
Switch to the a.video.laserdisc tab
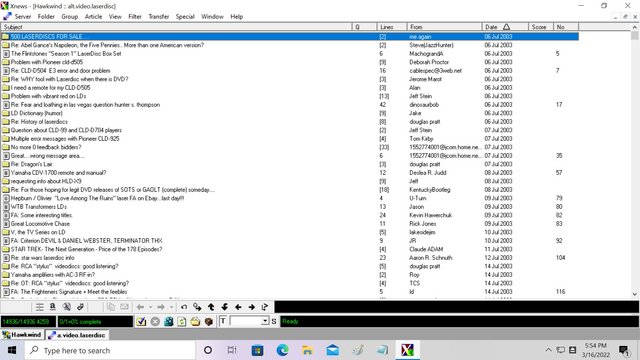pos(77,335)
